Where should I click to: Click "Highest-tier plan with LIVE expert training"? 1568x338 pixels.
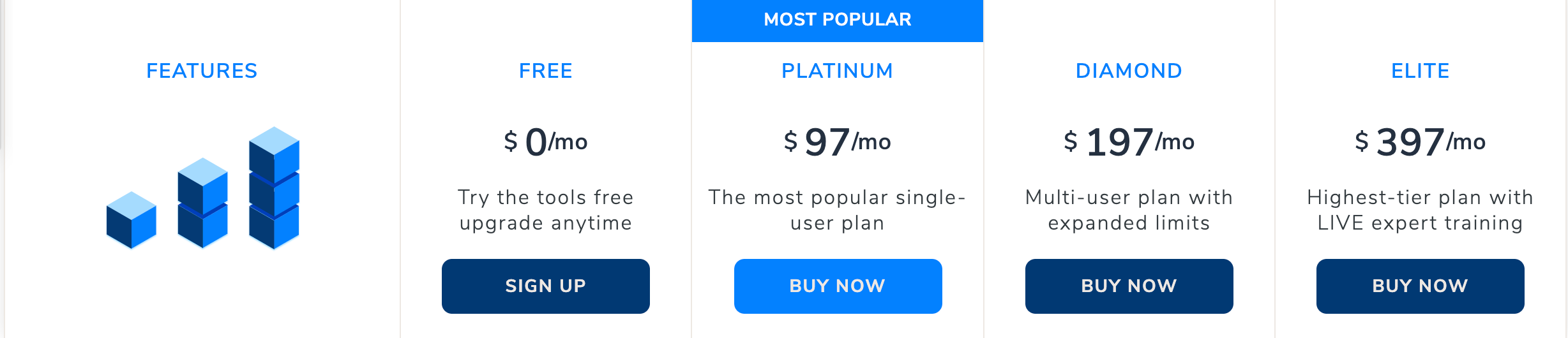(x=1420, y=210)
